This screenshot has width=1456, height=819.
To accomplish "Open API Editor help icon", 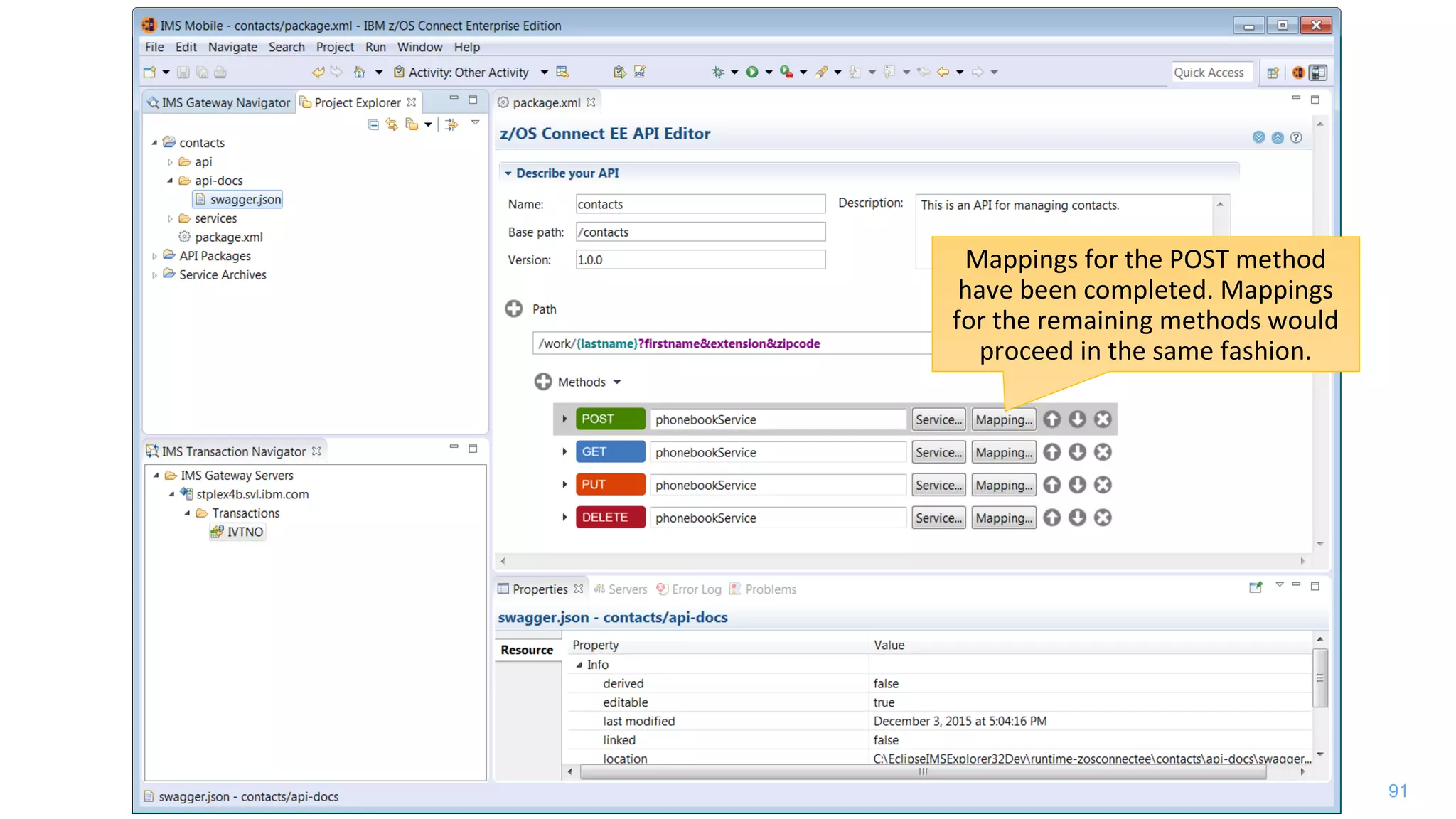I will 1296,137.
